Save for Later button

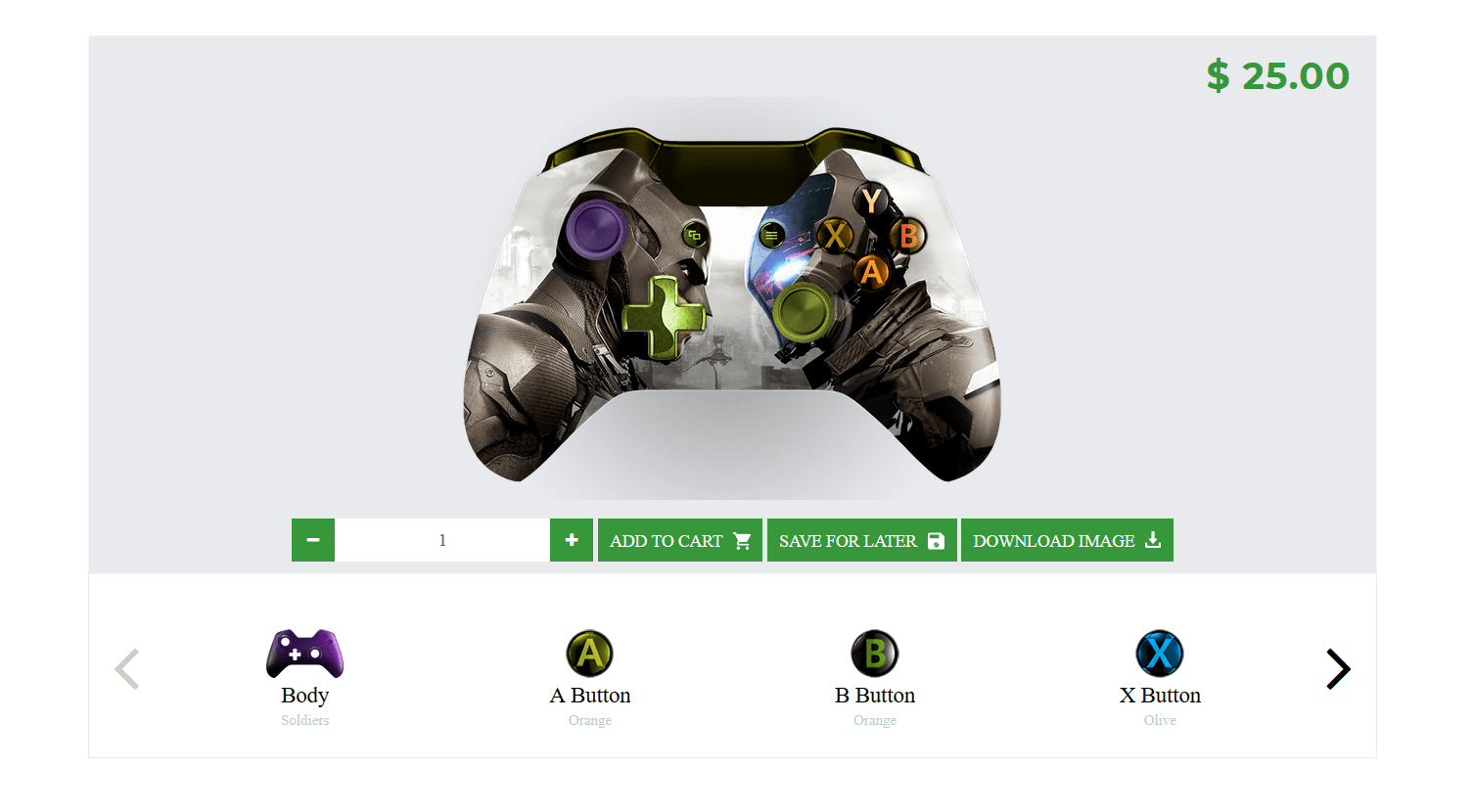coord(862,540)
